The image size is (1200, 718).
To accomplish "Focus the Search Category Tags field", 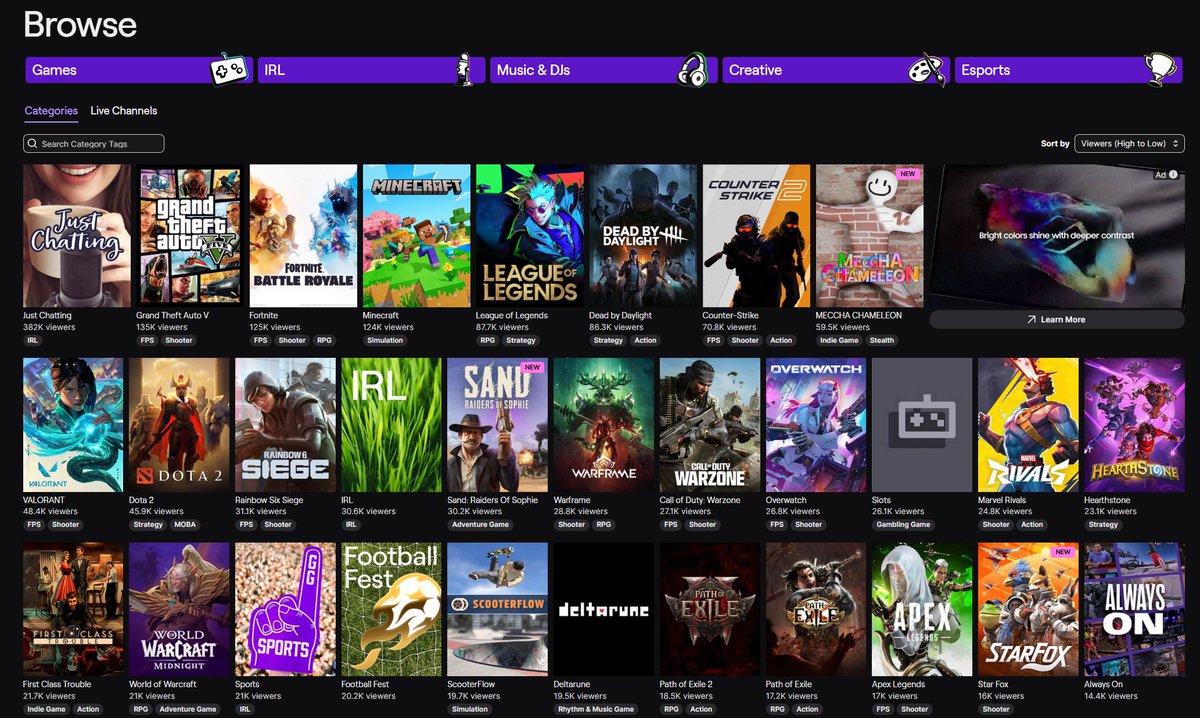I will point(94,144).
